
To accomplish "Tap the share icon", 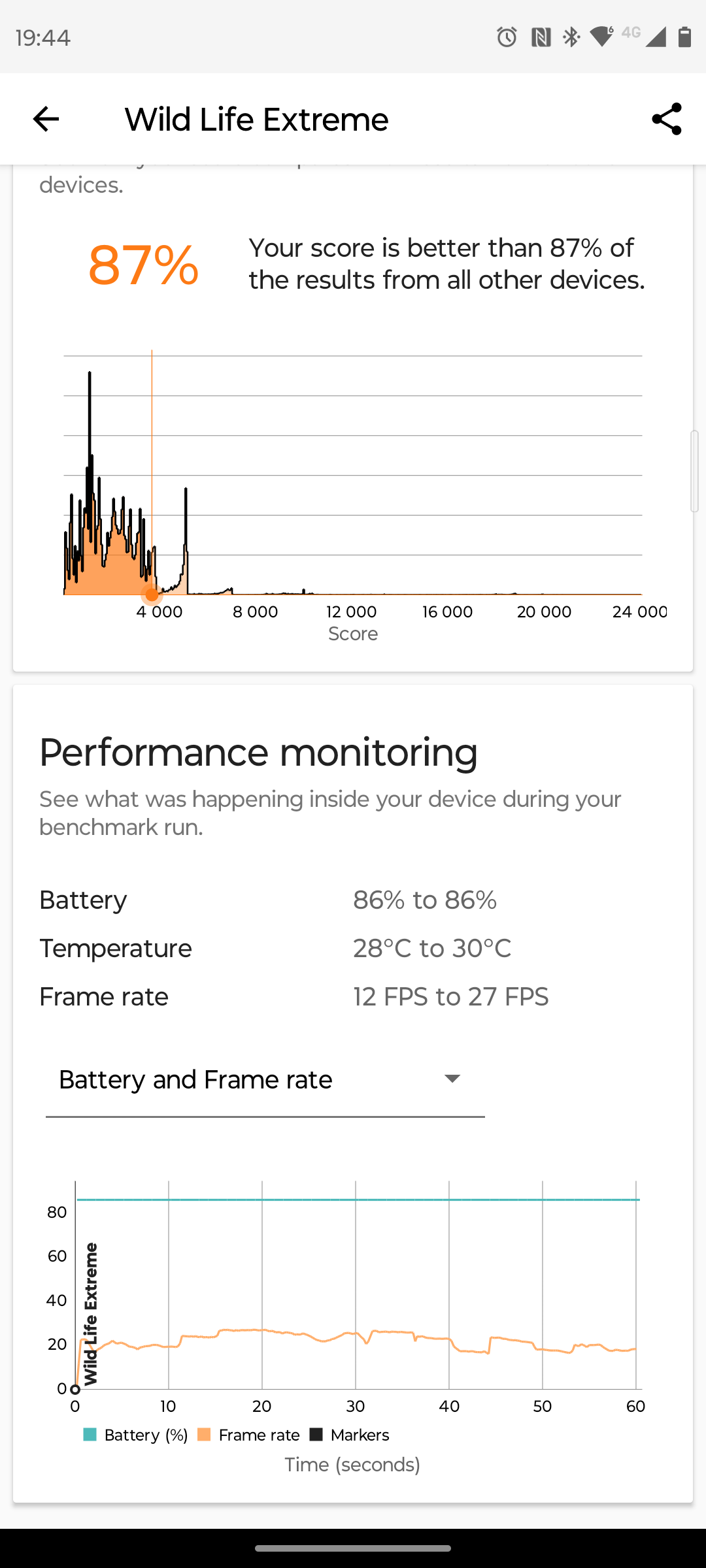I will [x=666, y=119].
